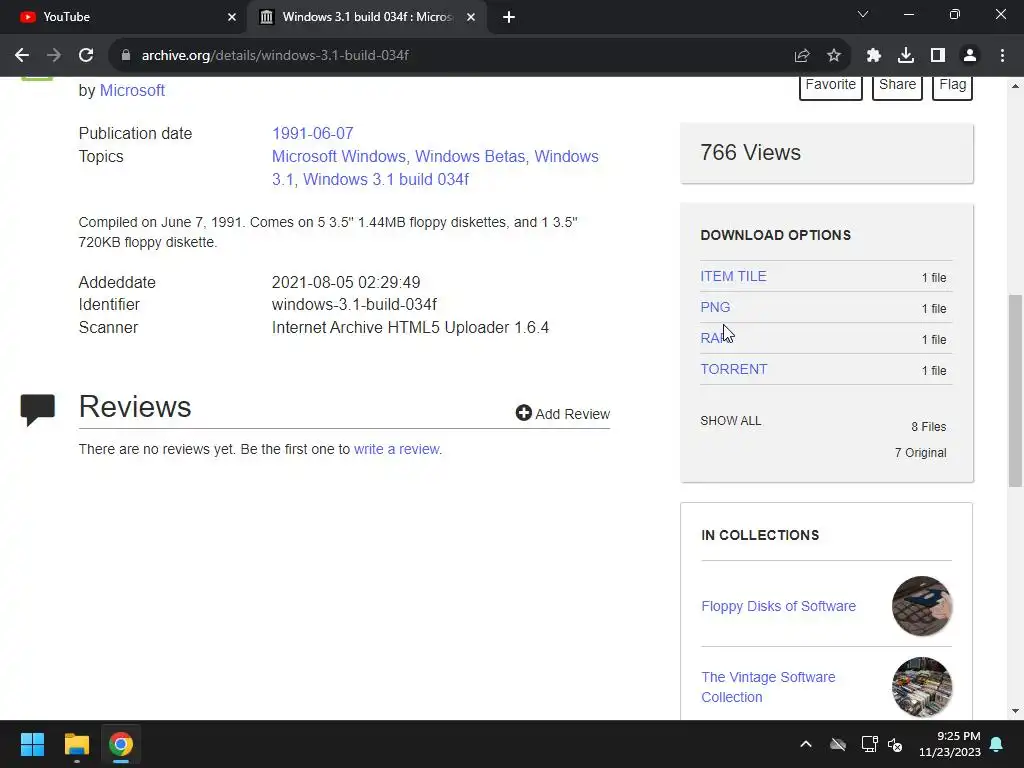This screenshot has width=1024, height=768.
Task: Open the Windows 3.1 build 034f topic link
Action: (386, 180)
